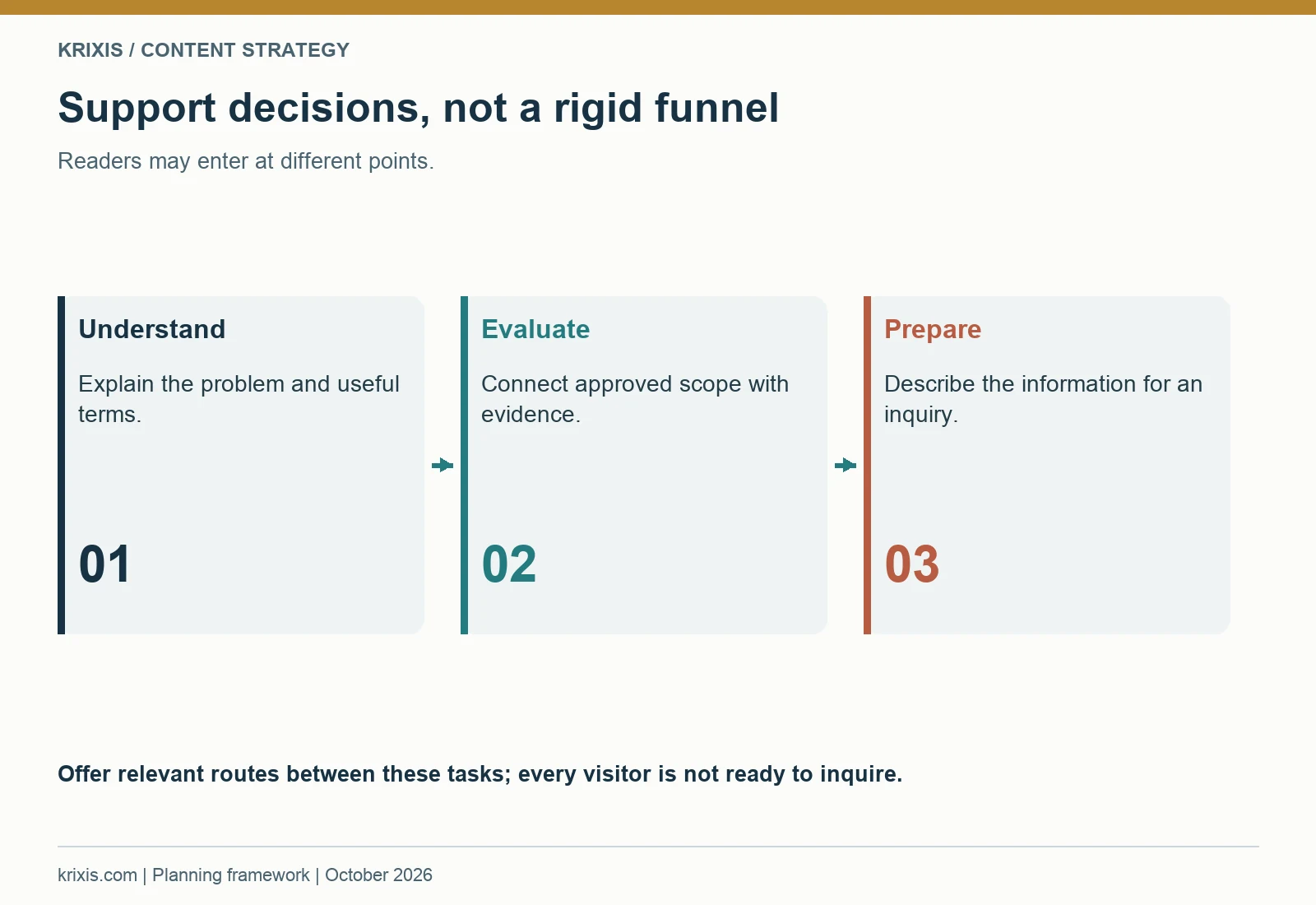Select the 'Prepare' card heading
Image resolution: width=1316 pixels, height=905 pixels.
933,330
